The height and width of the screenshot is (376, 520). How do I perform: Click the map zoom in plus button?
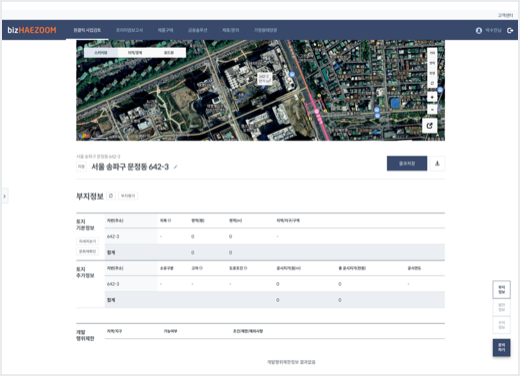[432, 97]
